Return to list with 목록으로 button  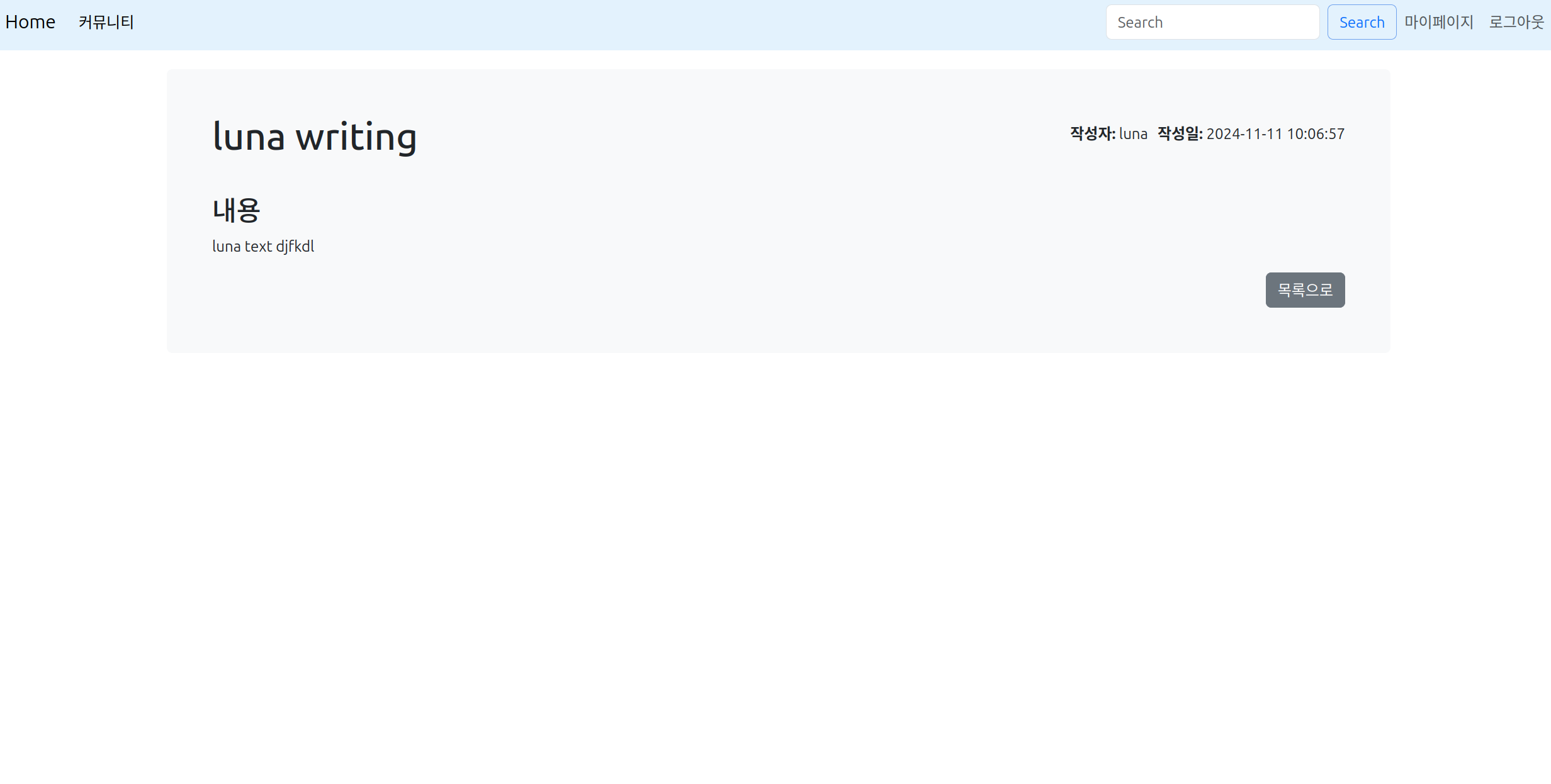click(x=1305, y=290)
